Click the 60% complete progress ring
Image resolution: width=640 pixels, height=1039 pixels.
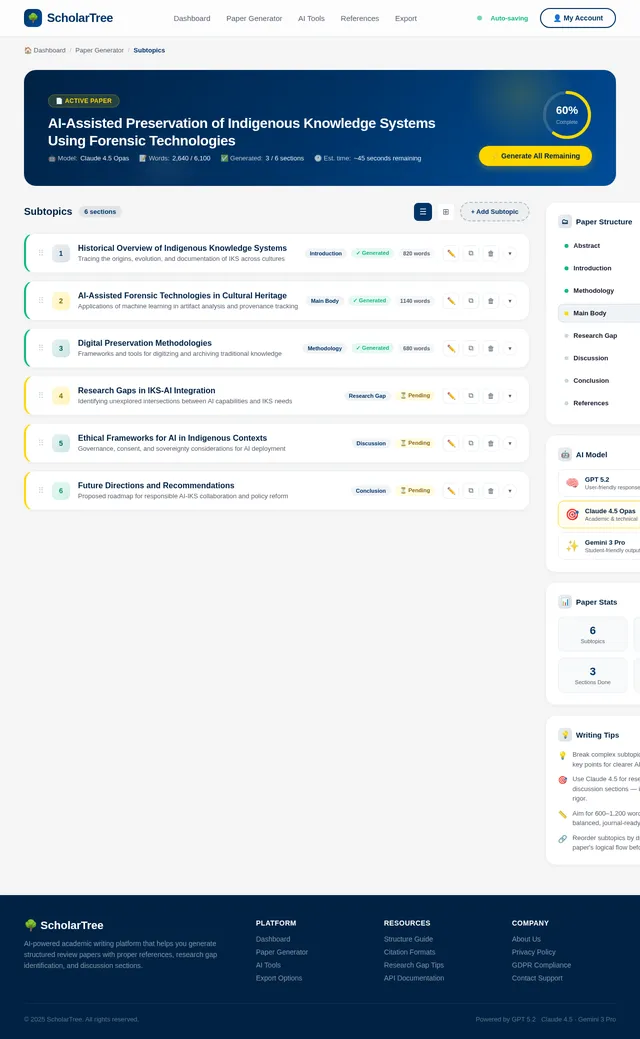click(x=567, y=114)
